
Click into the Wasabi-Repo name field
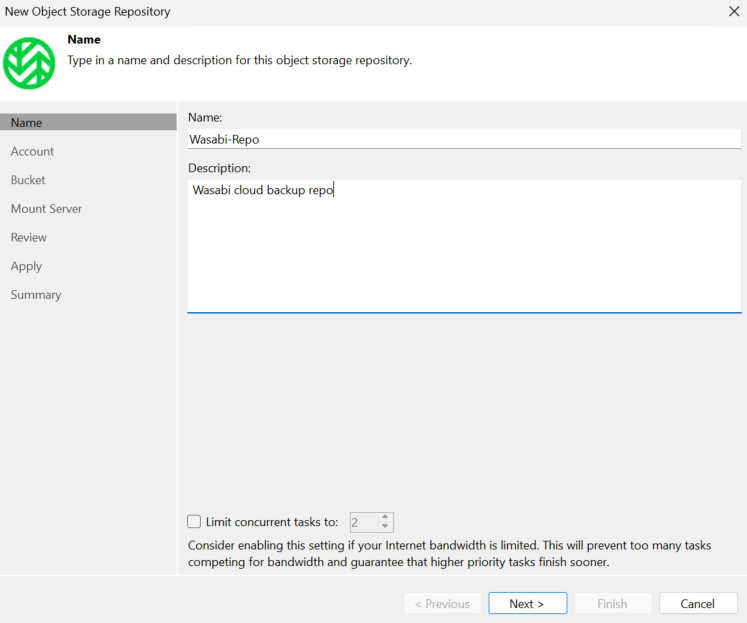coord(464,139)
